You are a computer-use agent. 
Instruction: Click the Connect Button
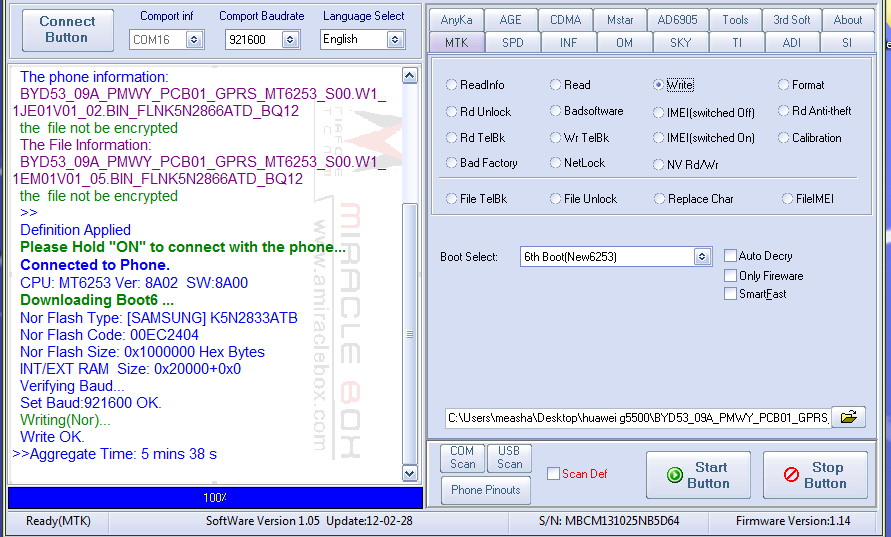pyautogui.click(x=67, y=30)
